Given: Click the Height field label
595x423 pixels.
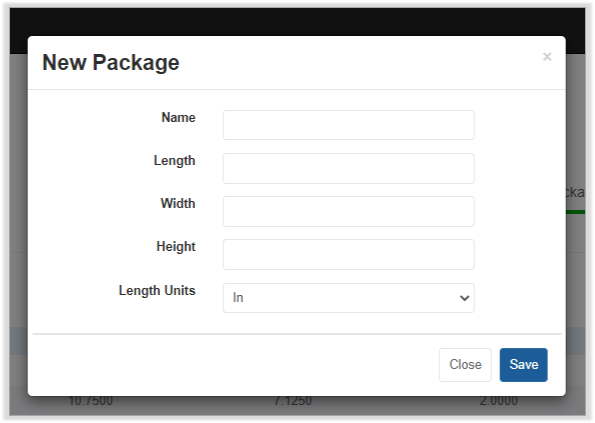Looking at the screenshot, I should (176, 247).
